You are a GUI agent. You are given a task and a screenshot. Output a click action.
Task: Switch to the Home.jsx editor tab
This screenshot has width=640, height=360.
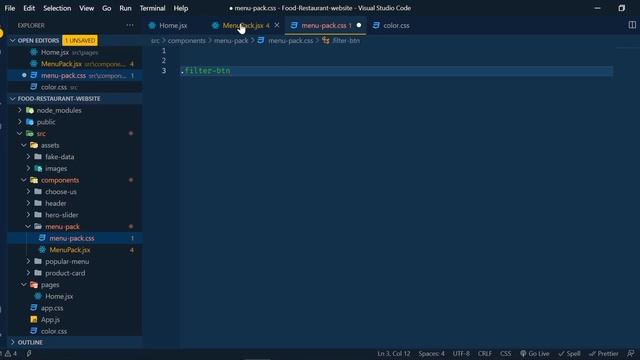173,25
